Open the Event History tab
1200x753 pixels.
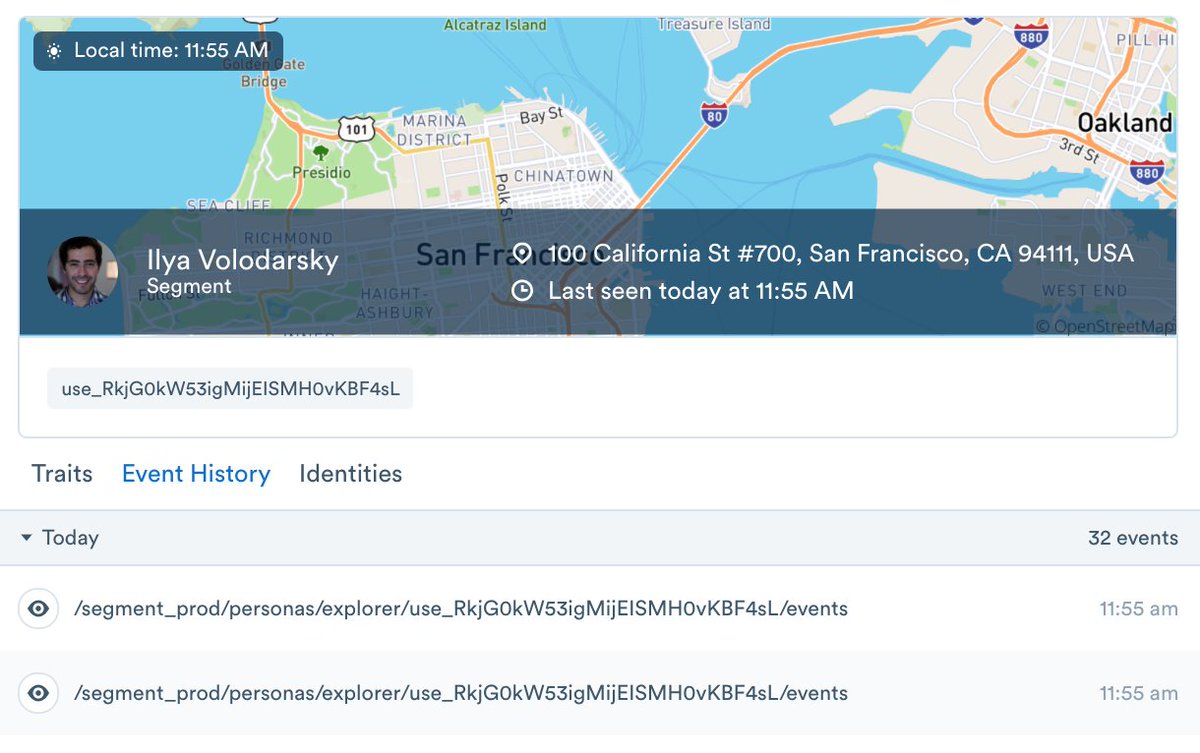[x=196, y=473]
